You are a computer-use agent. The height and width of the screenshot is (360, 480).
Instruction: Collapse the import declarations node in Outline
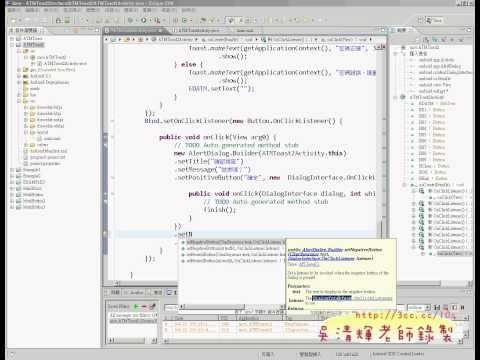396,53
